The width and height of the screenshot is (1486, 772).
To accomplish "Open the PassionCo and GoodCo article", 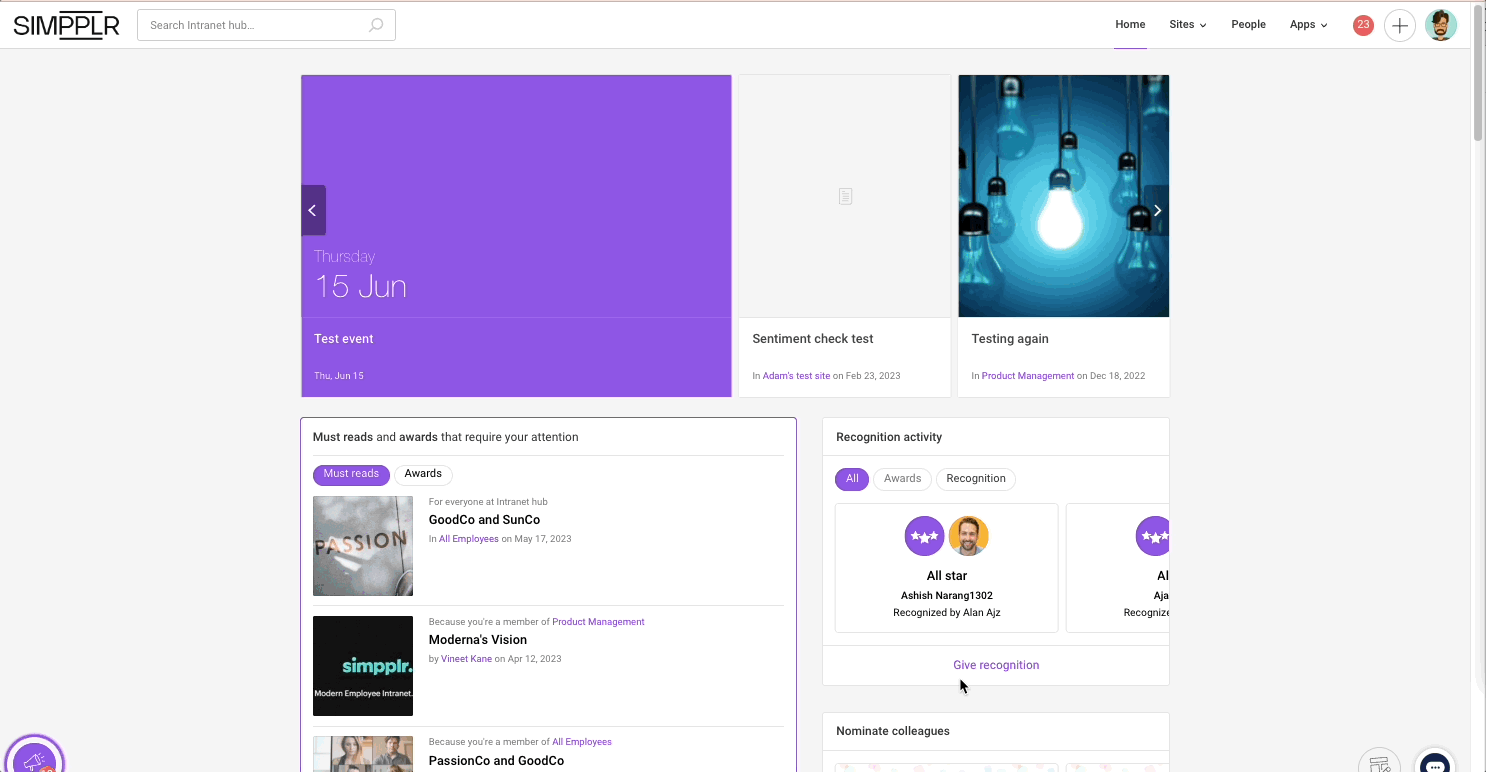I will 496,761.
